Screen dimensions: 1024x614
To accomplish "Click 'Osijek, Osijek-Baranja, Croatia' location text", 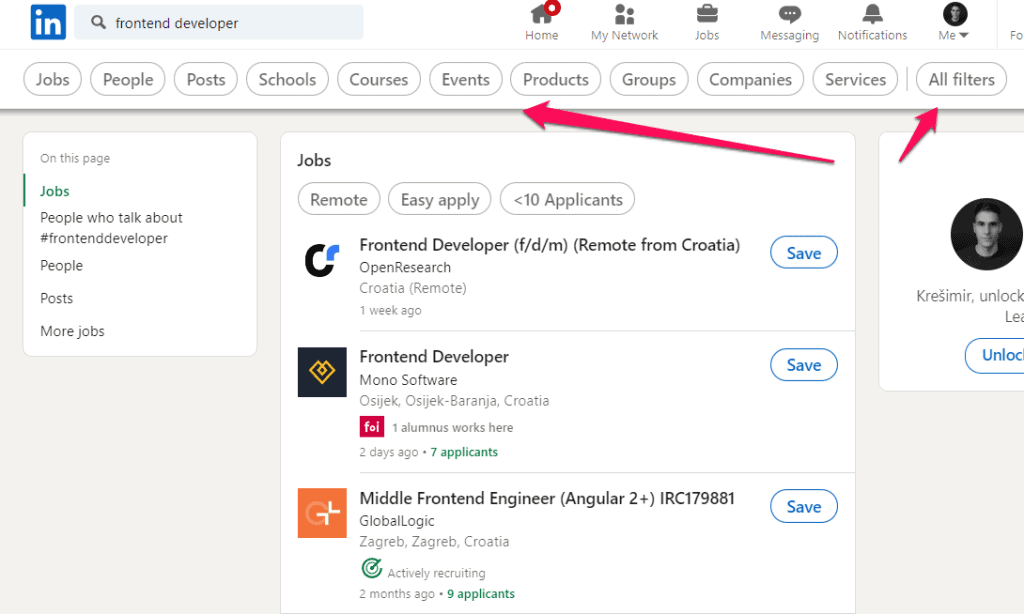I will click(x=455, y=400).
